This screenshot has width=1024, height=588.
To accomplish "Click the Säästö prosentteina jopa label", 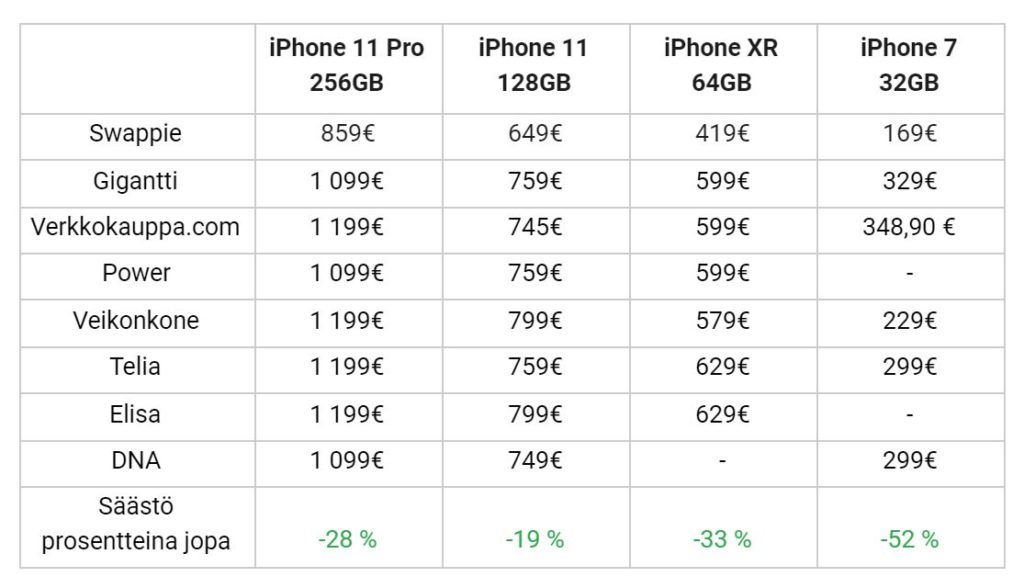I will coord(136,524).
